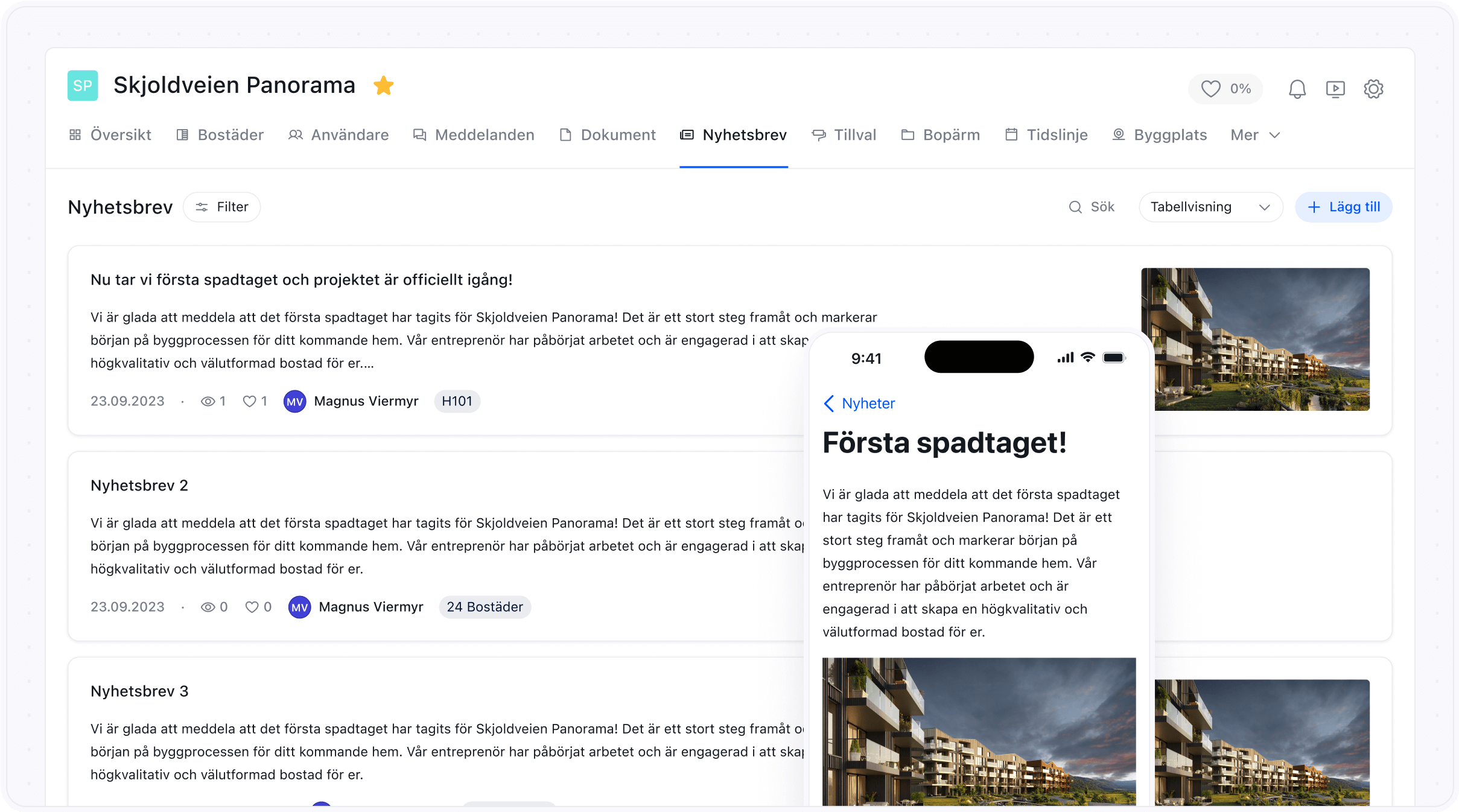Viewport: 1459px width, 812px height.
Task: Open the Tidslinje tab
Action: tap(1047, 135)
